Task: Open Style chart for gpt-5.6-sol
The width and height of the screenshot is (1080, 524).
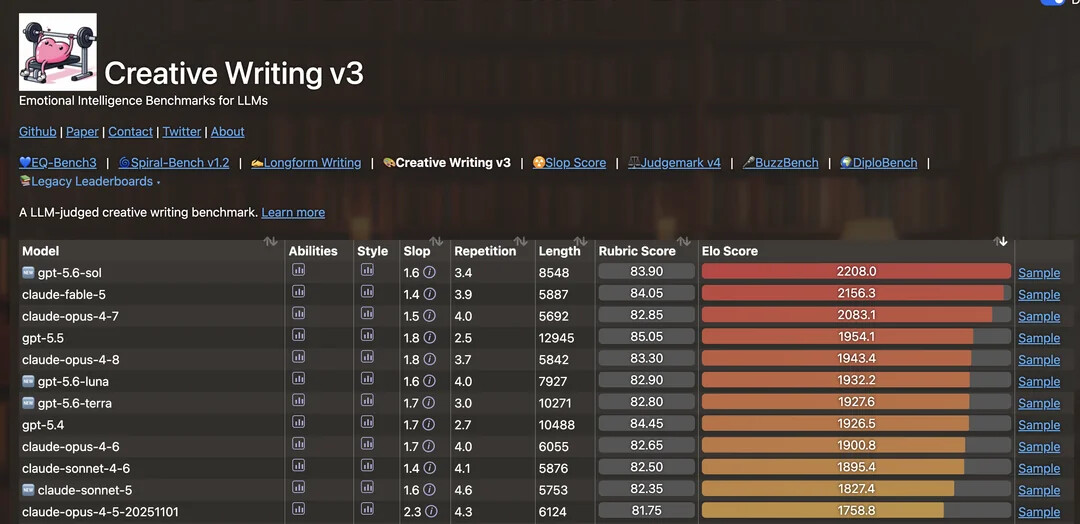Action: pos(367,270)
